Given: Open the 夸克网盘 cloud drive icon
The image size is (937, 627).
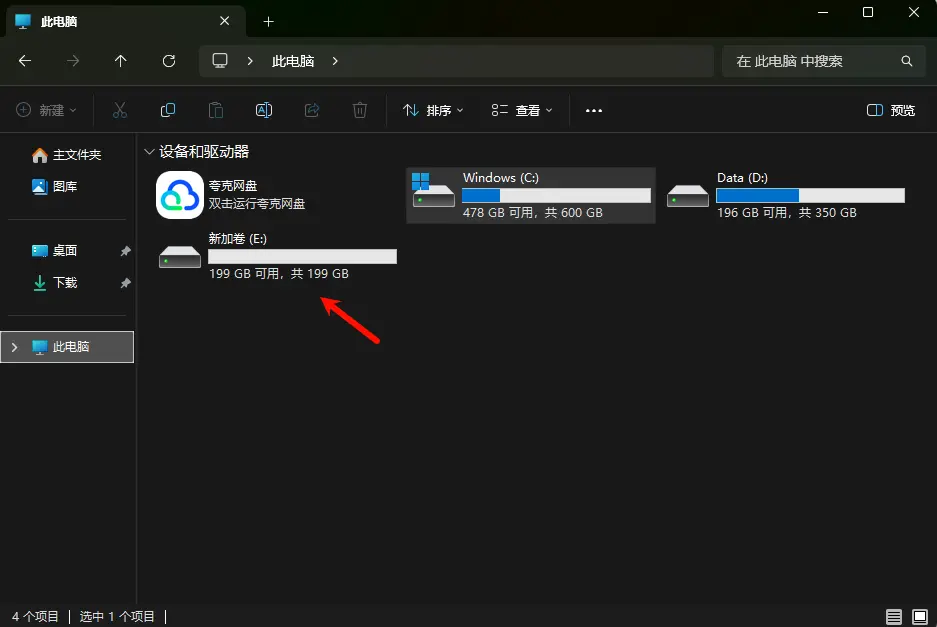Looking at the screenshot, I should 180,194.
